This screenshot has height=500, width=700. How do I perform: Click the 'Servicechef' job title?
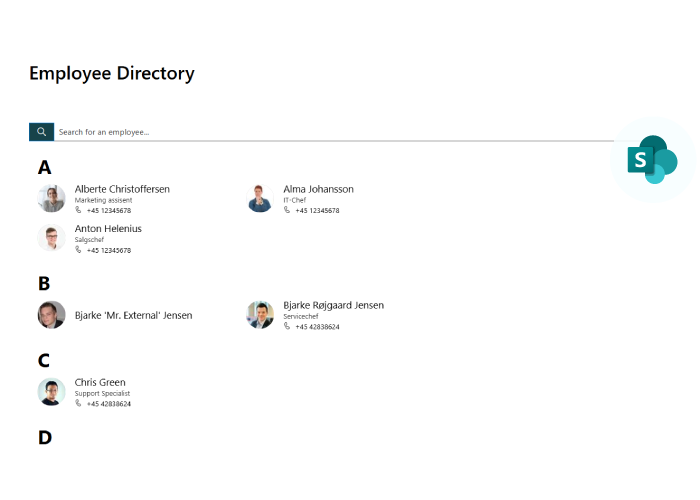point(301,317)
